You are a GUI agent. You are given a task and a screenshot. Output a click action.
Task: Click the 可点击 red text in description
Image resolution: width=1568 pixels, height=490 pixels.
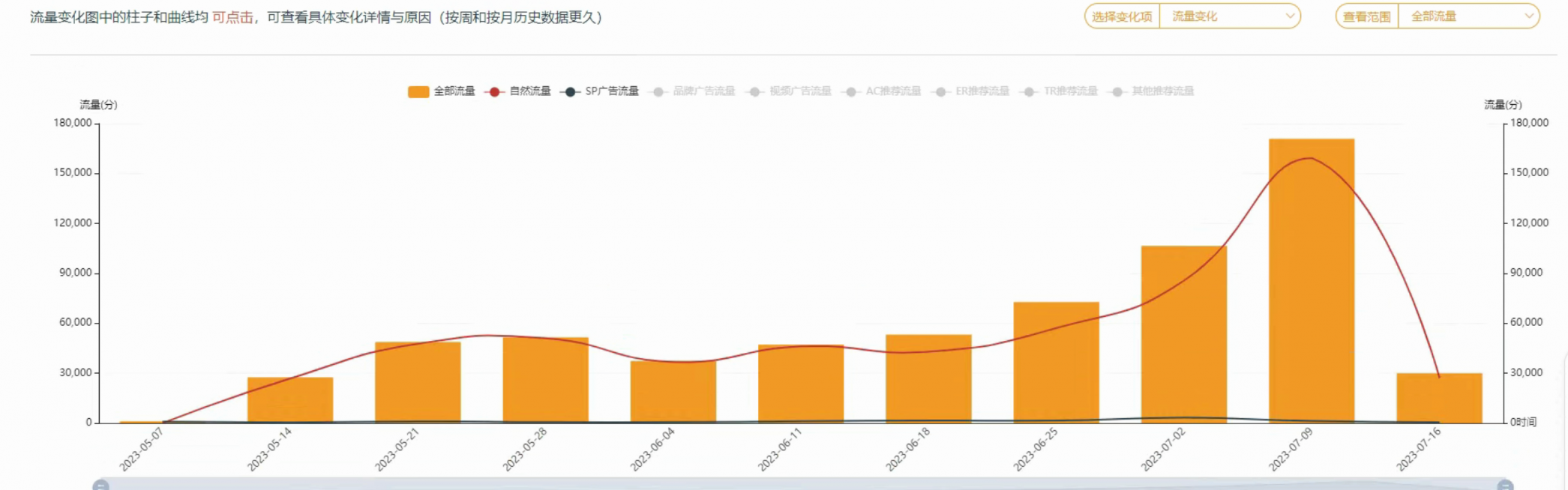point(232,17)
